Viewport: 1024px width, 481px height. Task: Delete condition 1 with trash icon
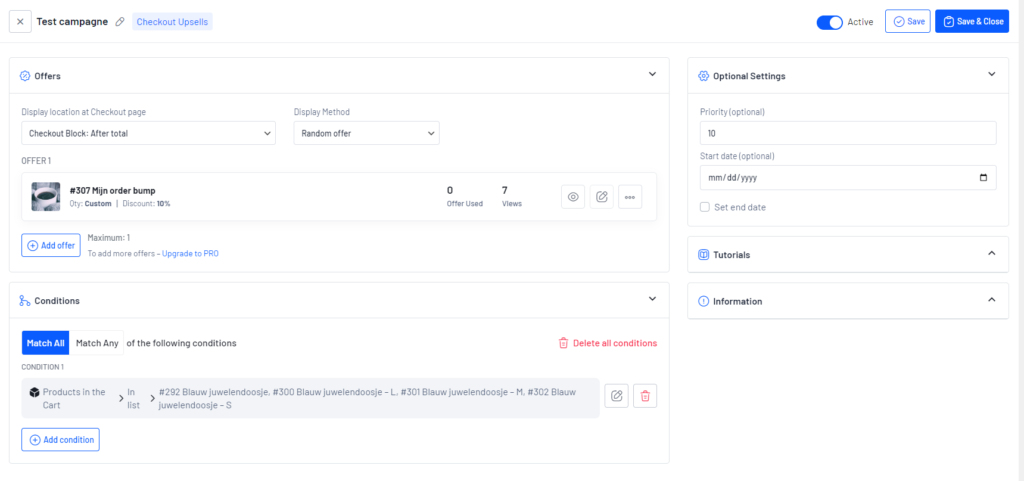[645, 396]
